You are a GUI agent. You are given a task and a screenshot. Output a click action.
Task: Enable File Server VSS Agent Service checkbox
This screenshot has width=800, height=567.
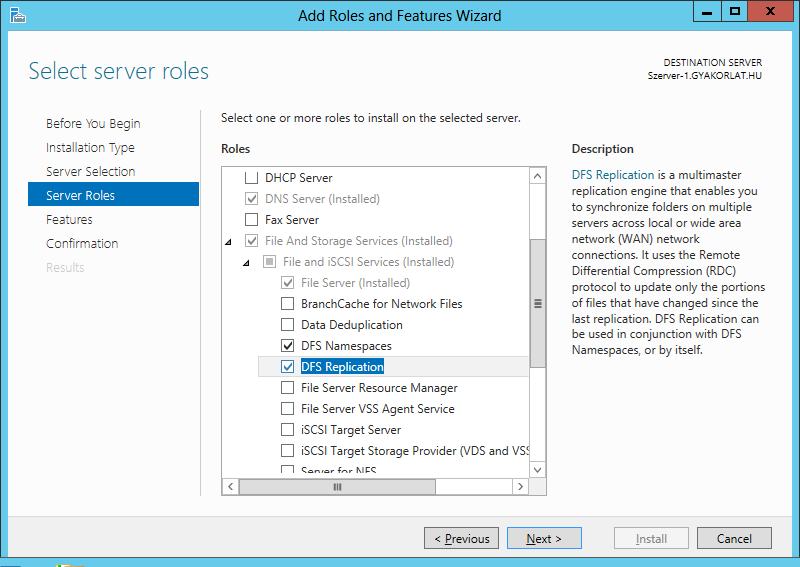coord(288,408)
